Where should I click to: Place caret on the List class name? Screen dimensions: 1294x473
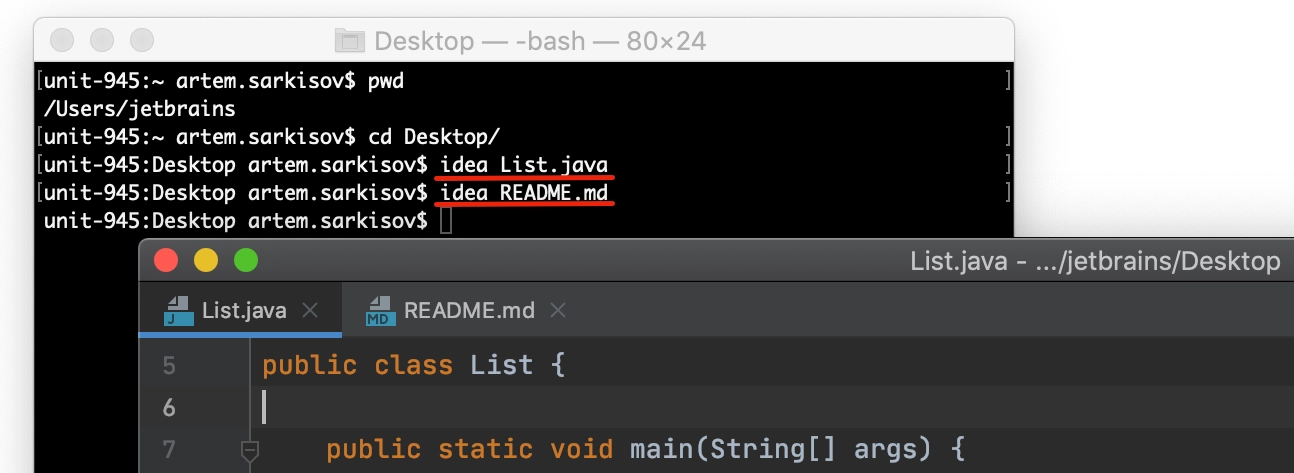click(x=502, y=366)
